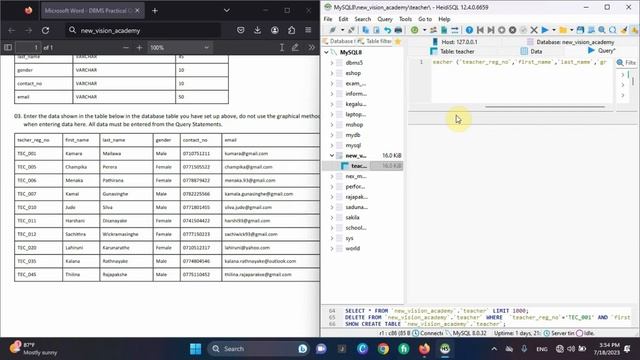Screen dimensions: 640x360
Task: Open the Query menu in HeidiSQL
Action: tap(385, 19)
